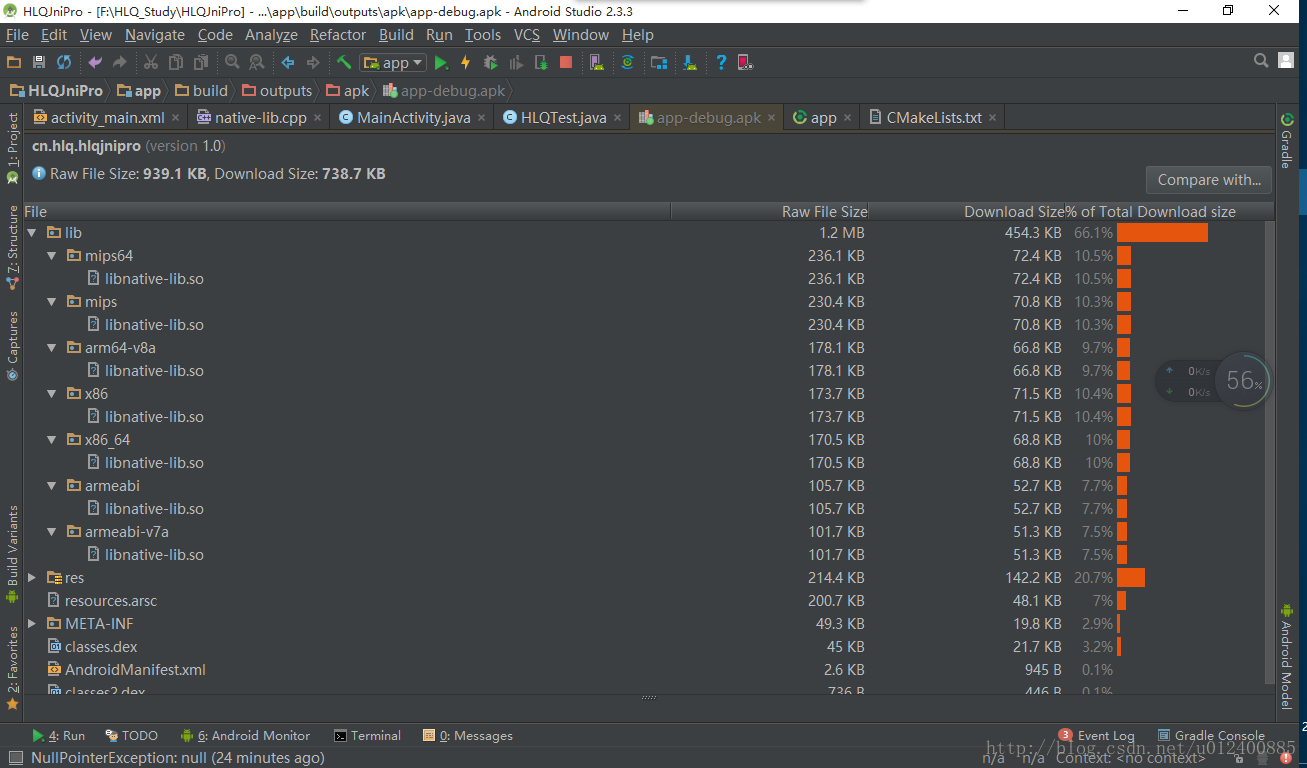Open the Analyze menu
This screenshot has height=768, width=1307.
[271, 34]
